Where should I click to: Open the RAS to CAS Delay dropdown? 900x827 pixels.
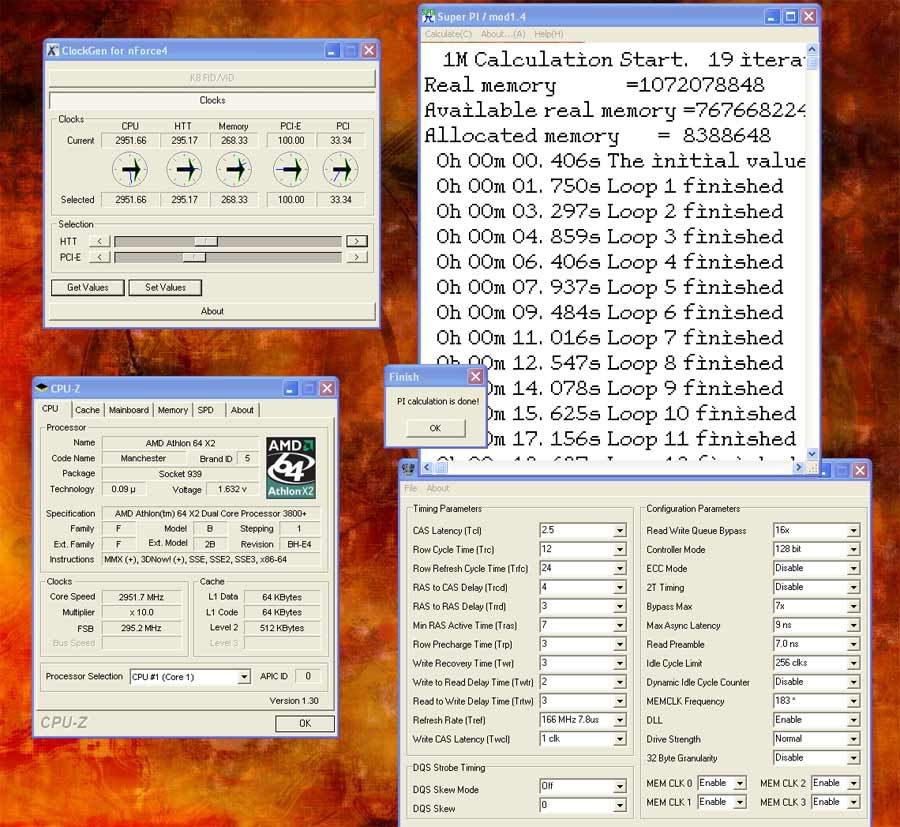(620, 588)
